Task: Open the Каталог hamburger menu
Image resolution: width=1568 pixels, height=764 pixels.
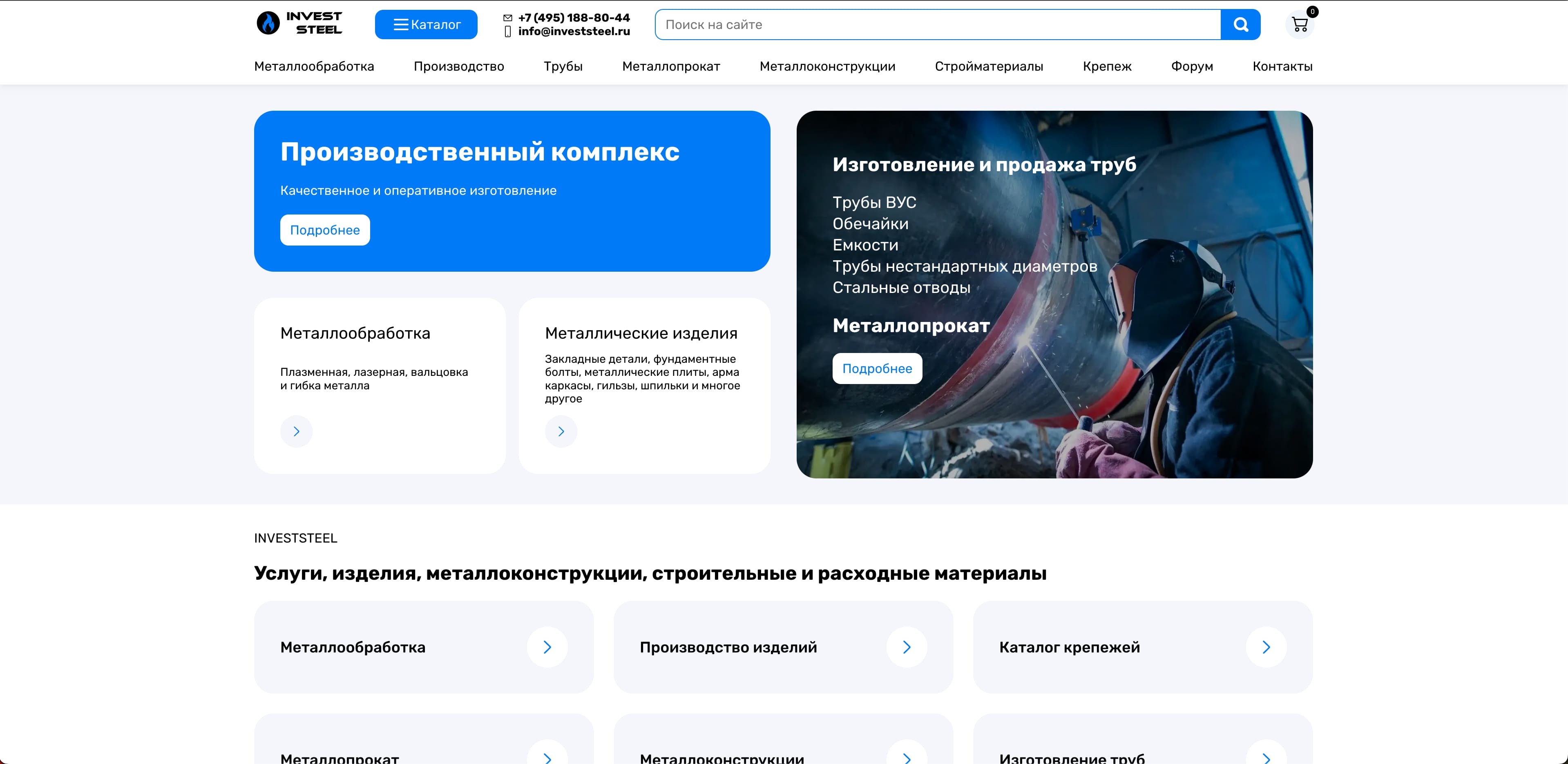Action: pyautogui.click(x=426, y=25)
